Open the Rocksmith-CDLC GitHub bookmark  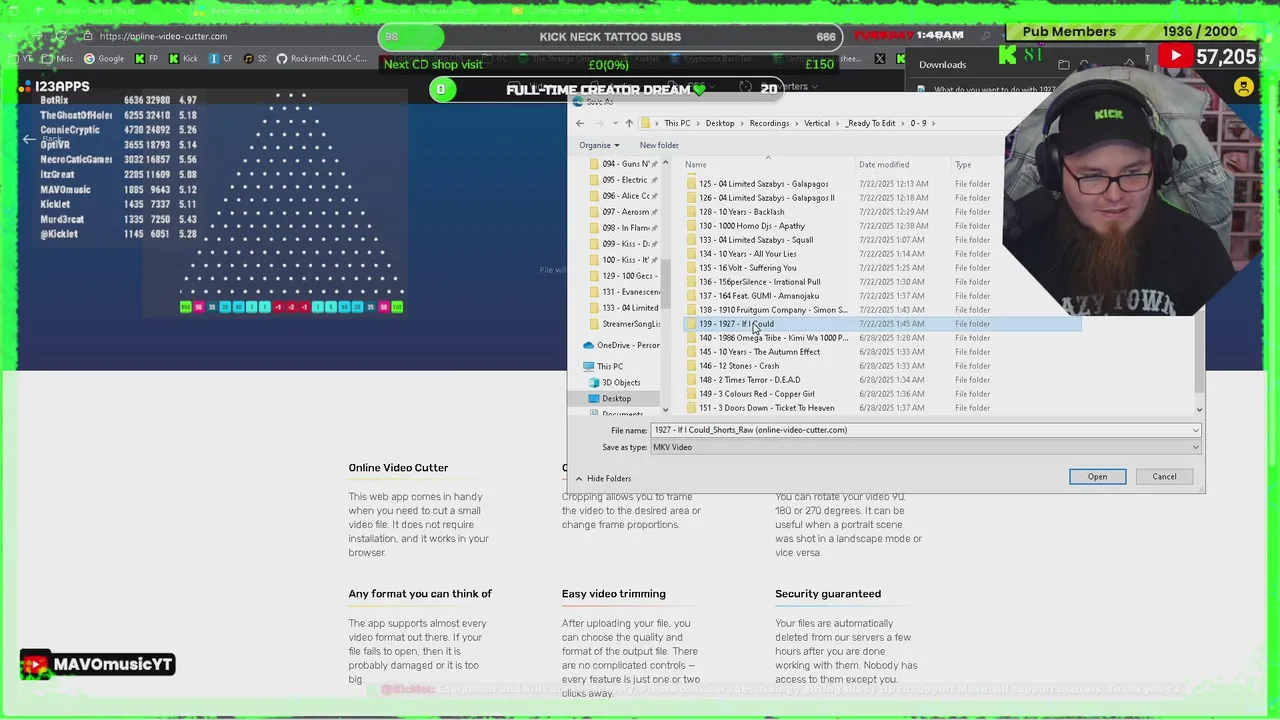pyautogui.click(x=322, y=58)
